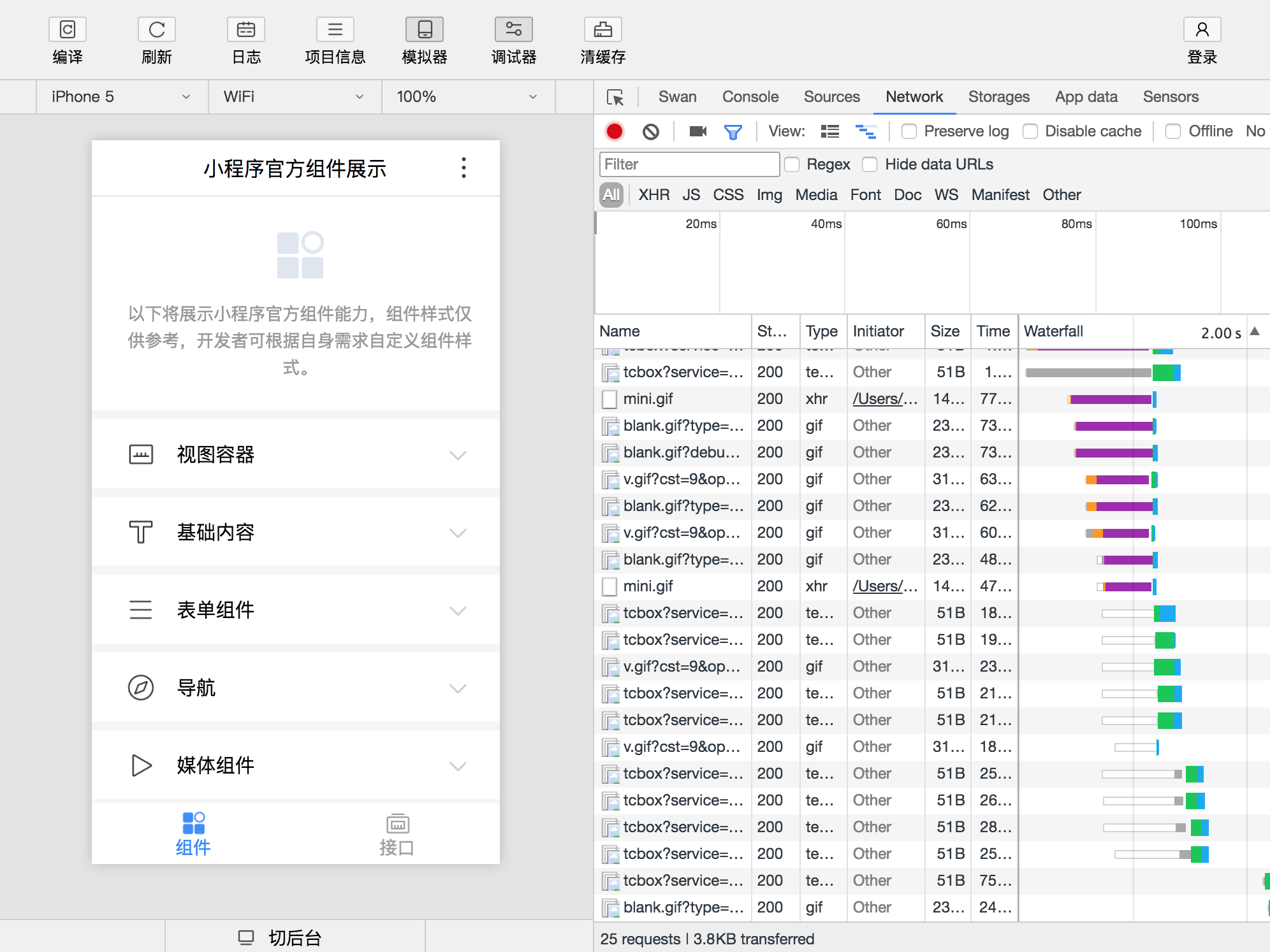1270x952 pixels.
Task: Click the 刷新 refresh icon
Action: click(157, 29)
